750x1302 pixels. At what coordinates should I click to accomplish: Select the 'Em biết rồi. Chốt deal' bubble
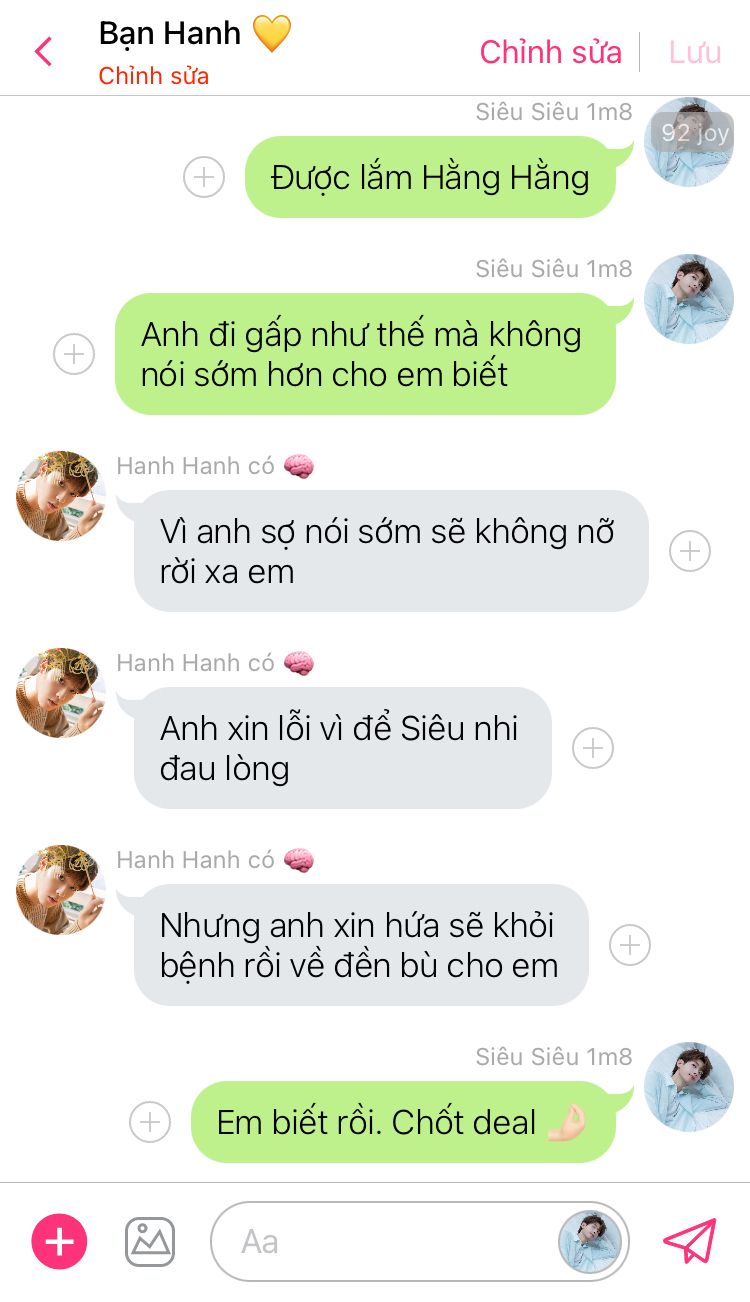pos(403,1122)
